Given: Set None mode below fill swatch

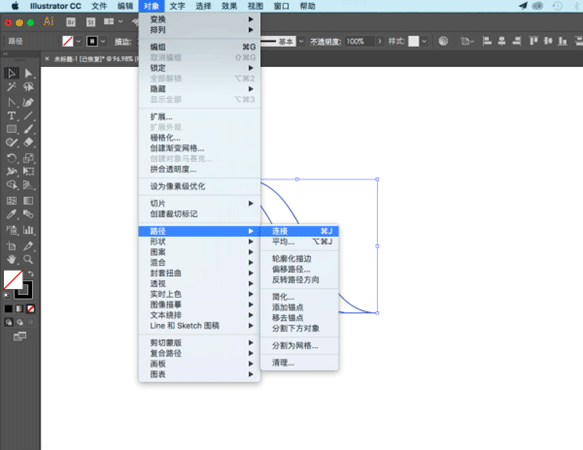Looking at the screenshot, I should click(31, 309).
